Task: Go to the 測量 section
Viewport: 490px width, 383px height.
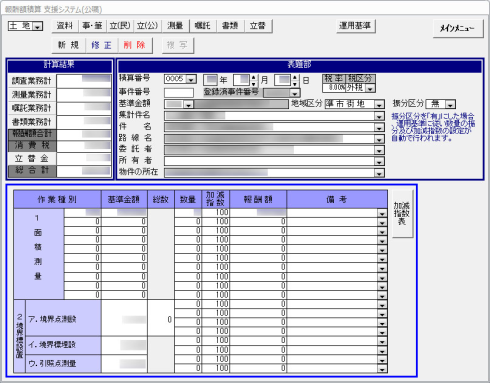Action: pyautogui.click(x=175, y=26)
